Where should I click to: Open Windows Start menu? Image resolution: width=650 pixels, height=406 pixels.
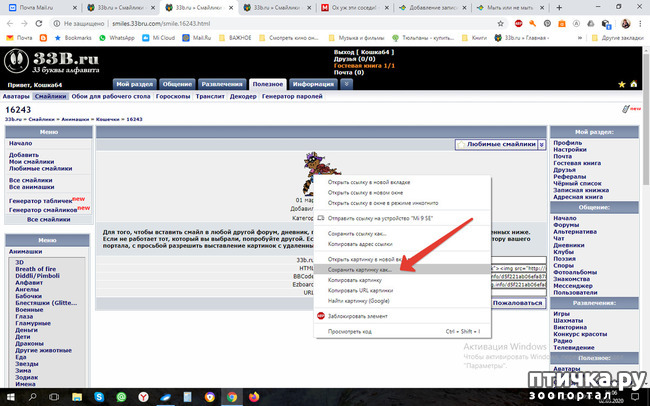pyautogui.click(x=10, y=397)
